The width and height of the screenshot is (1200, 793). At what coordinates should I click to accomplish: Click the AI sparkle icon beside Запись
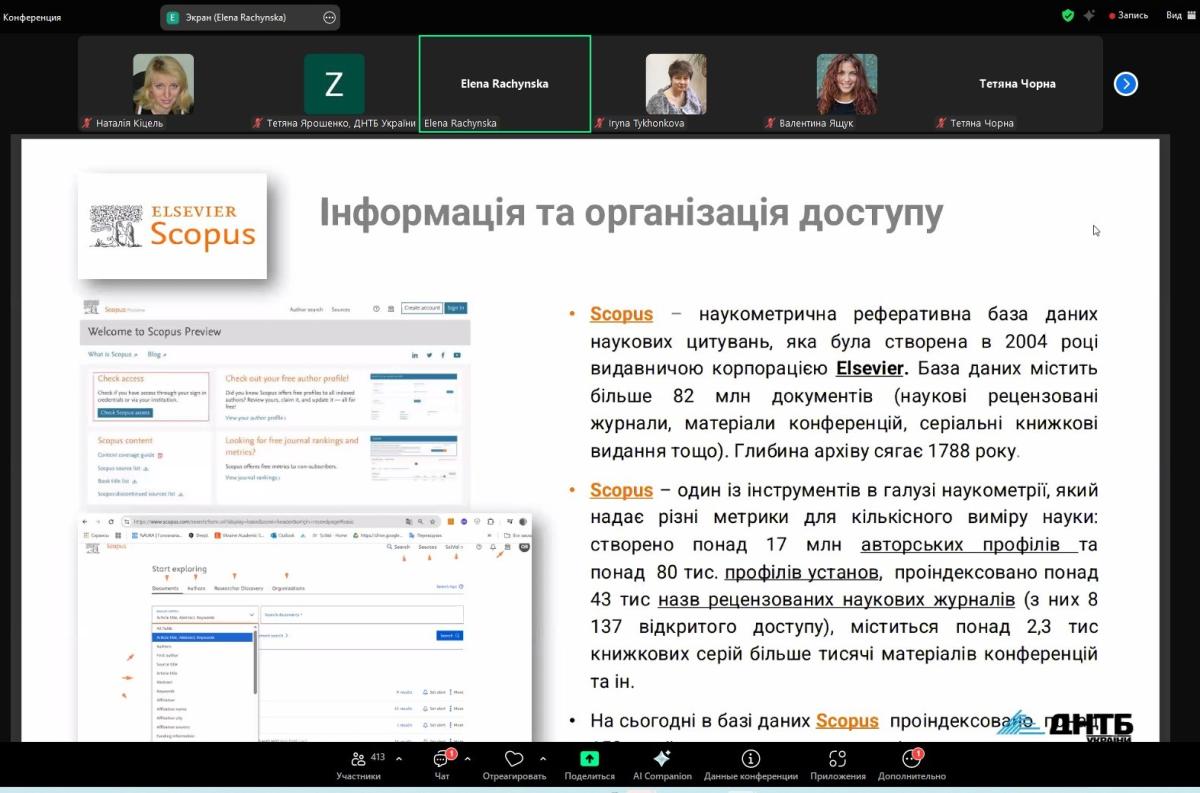(x=1089, y=16)
